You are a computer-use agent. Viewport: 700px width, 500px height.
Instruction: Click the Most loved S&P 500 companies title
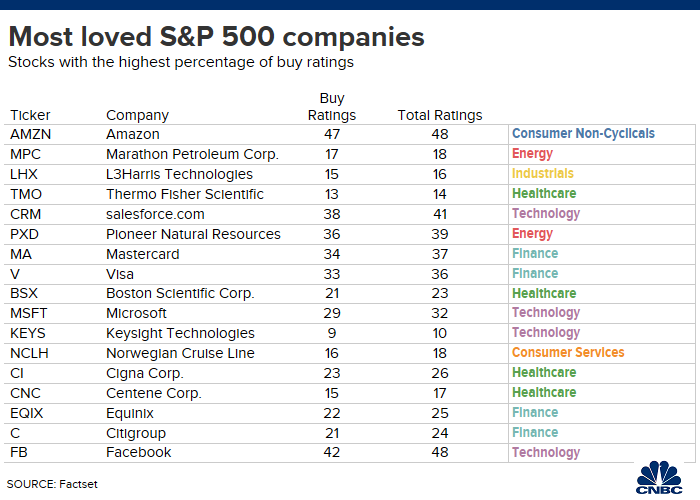tap(216, 38)
